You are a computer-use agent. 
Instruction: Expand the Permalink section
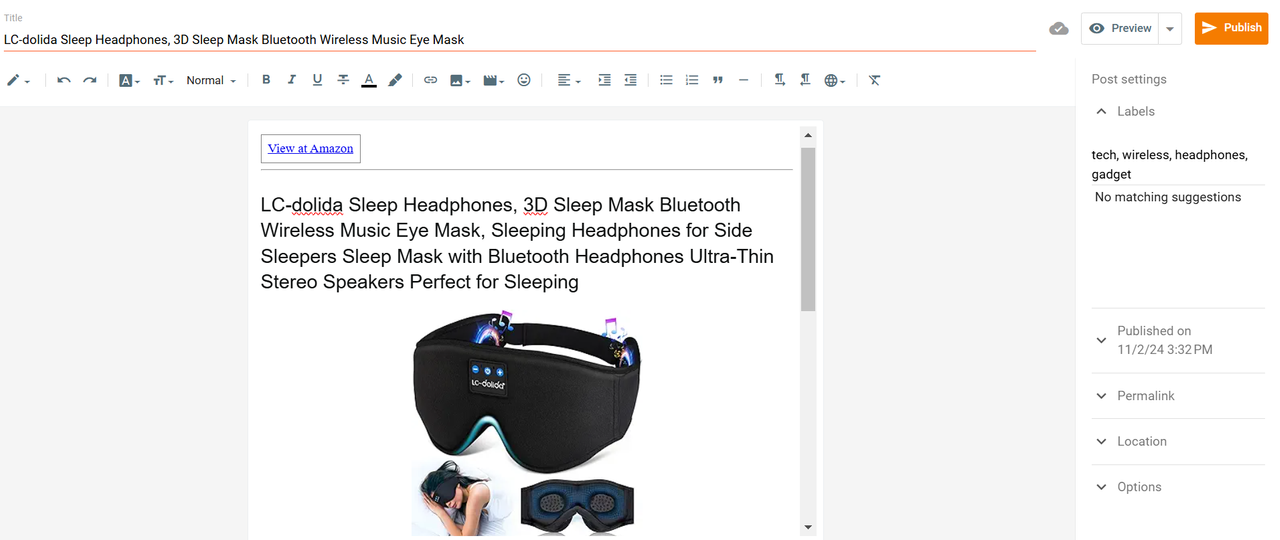tap(1178, 396)
